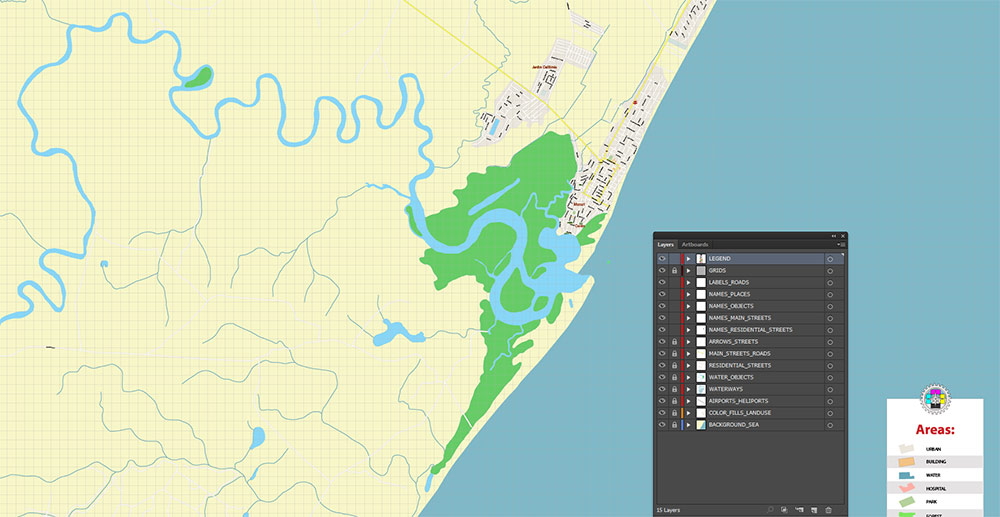Expand the ARROWS_STREETS layer triangle

click(689, 342)
